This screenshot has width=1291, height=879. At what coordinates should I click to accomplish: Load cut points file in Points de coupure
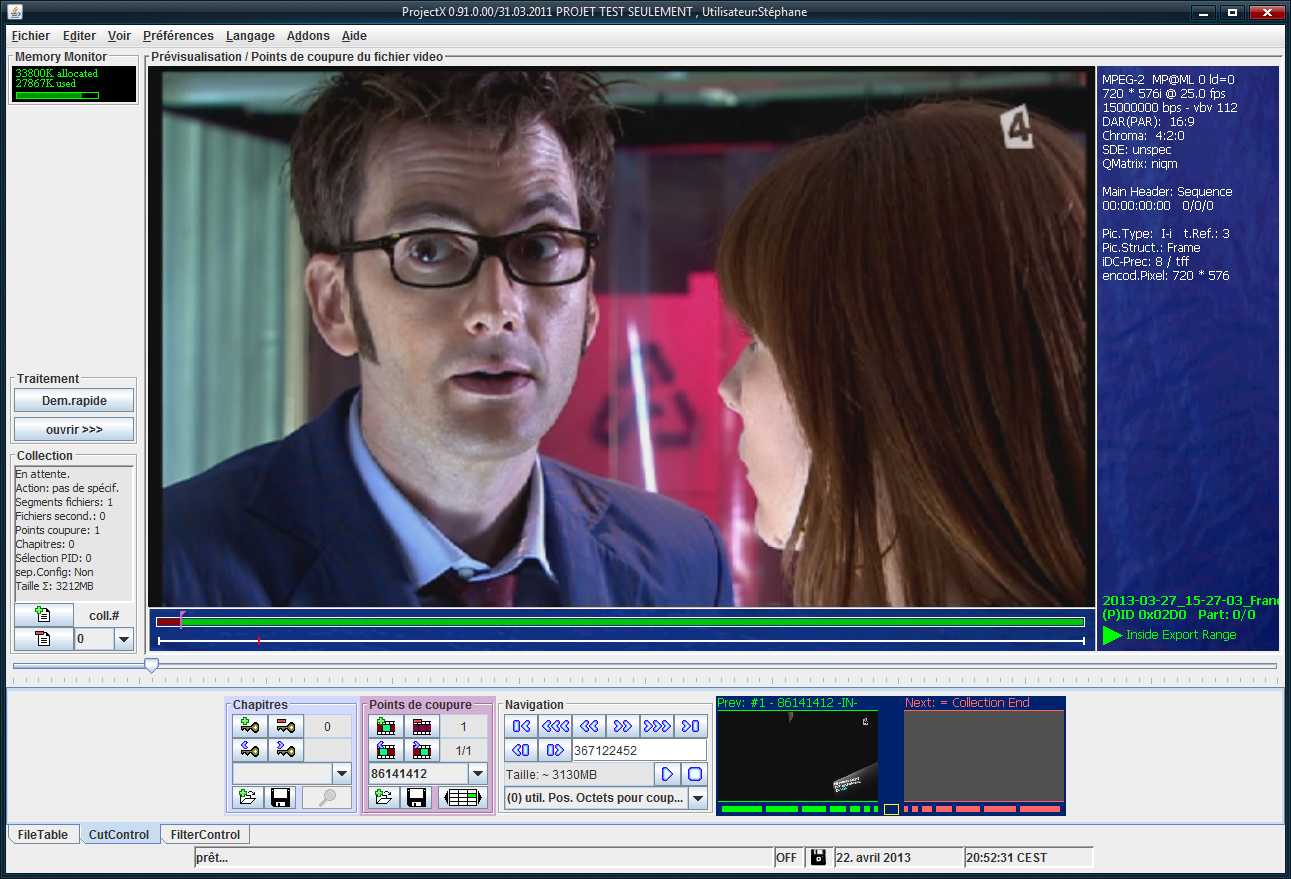[383, 797]
